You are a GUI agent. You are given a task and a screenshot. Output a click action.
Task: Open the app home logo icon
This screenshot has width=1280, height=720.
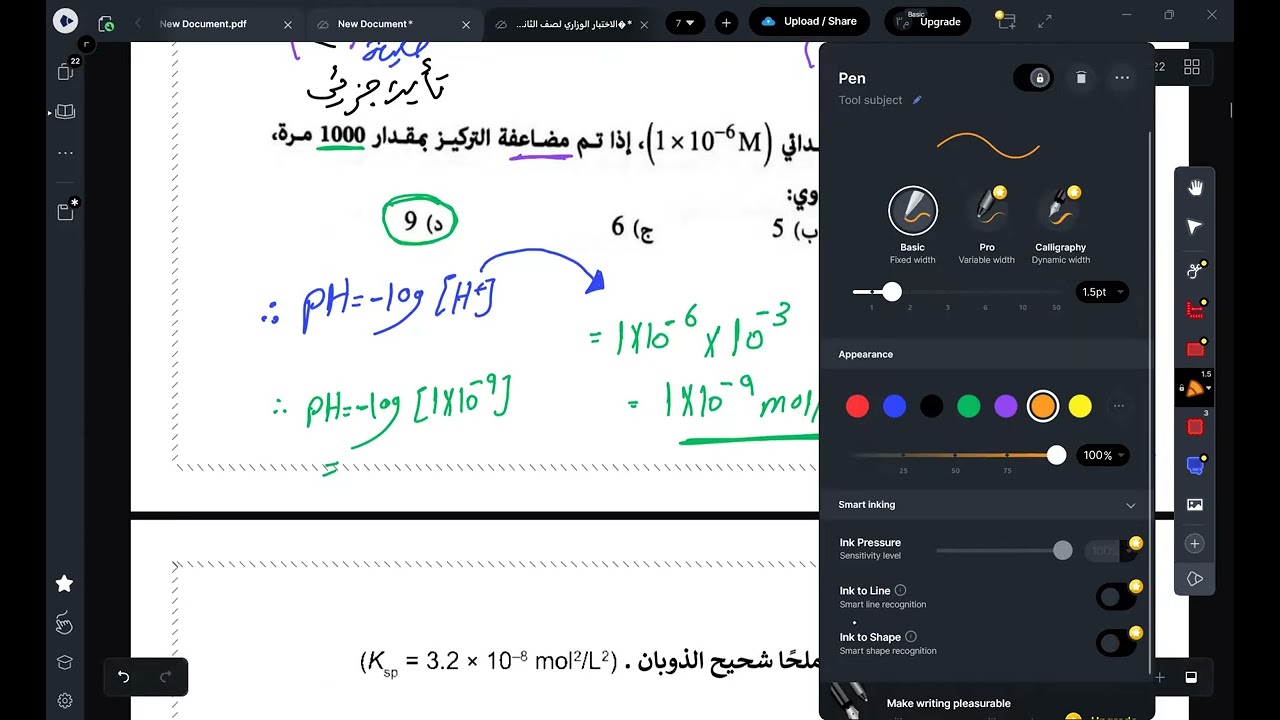[65, 20]
